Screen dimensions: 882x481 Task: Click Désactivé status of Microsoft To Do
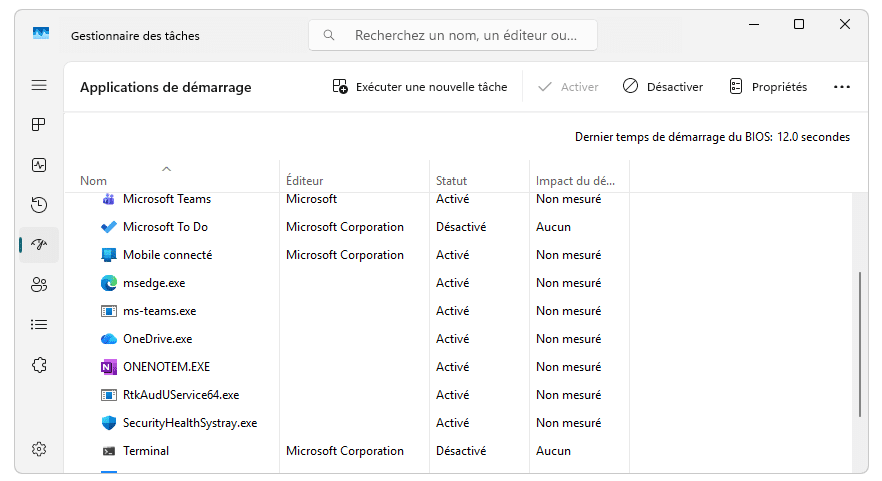[461, 227]
